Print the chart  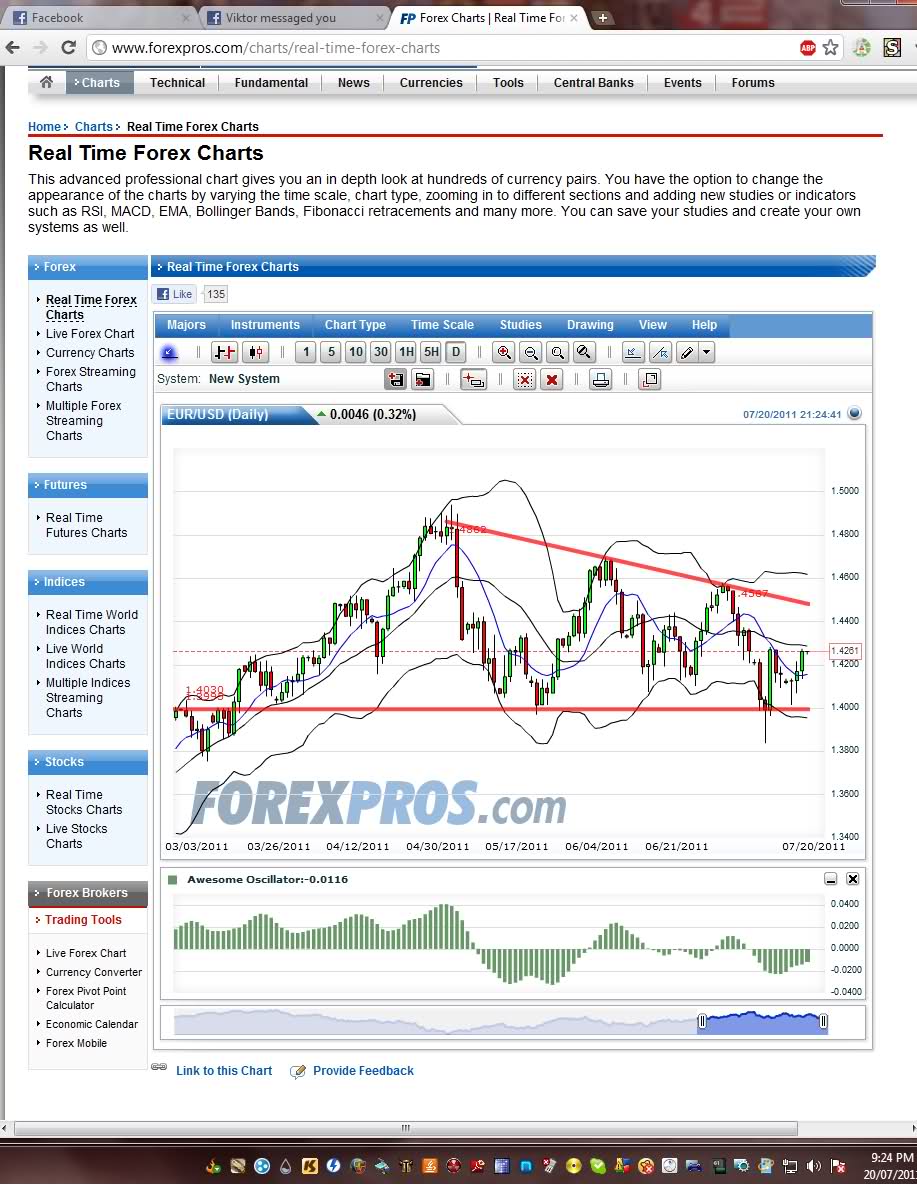600,380
